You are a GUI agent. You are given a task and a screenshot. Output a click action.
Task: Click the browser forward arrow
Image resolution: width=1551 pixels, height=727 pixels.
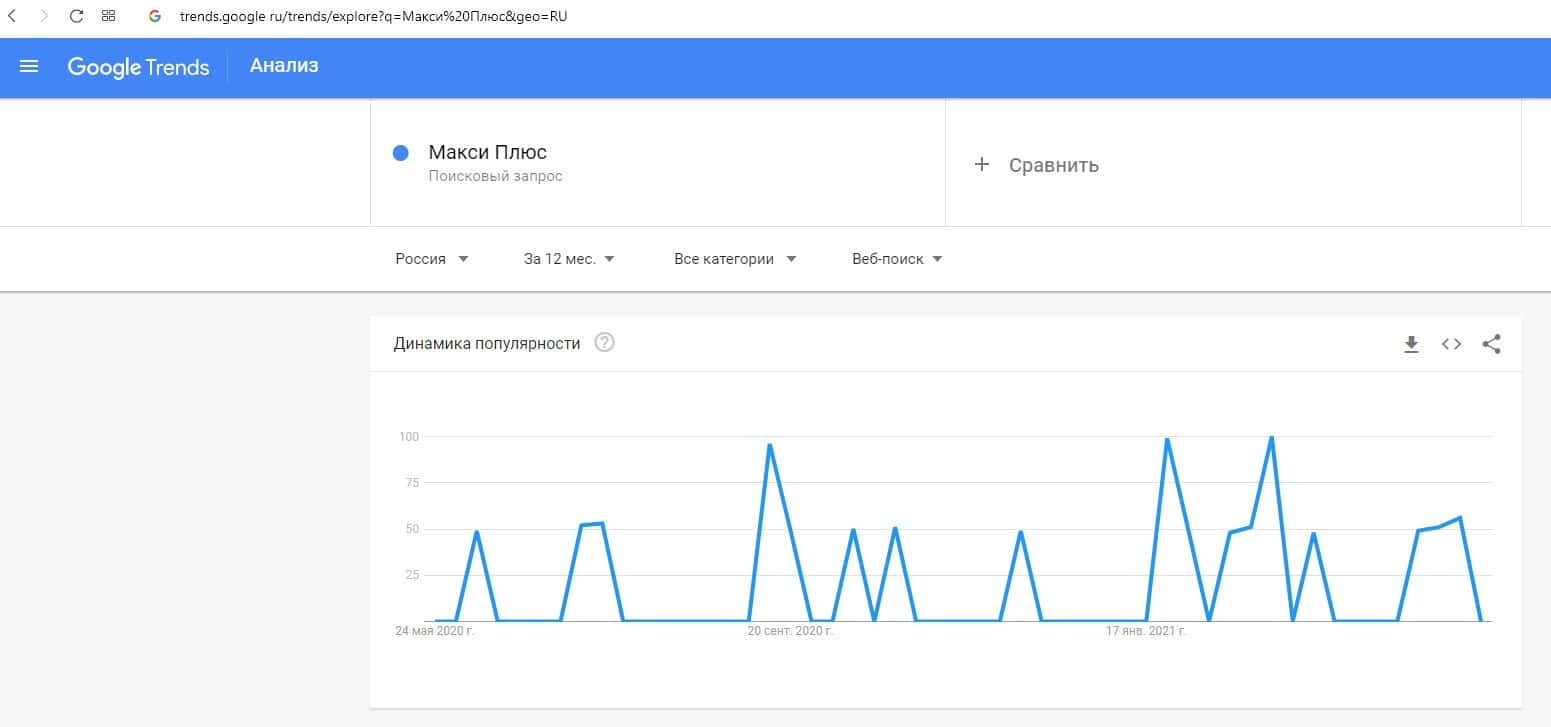pyautogui.click(x=44, y=16)
